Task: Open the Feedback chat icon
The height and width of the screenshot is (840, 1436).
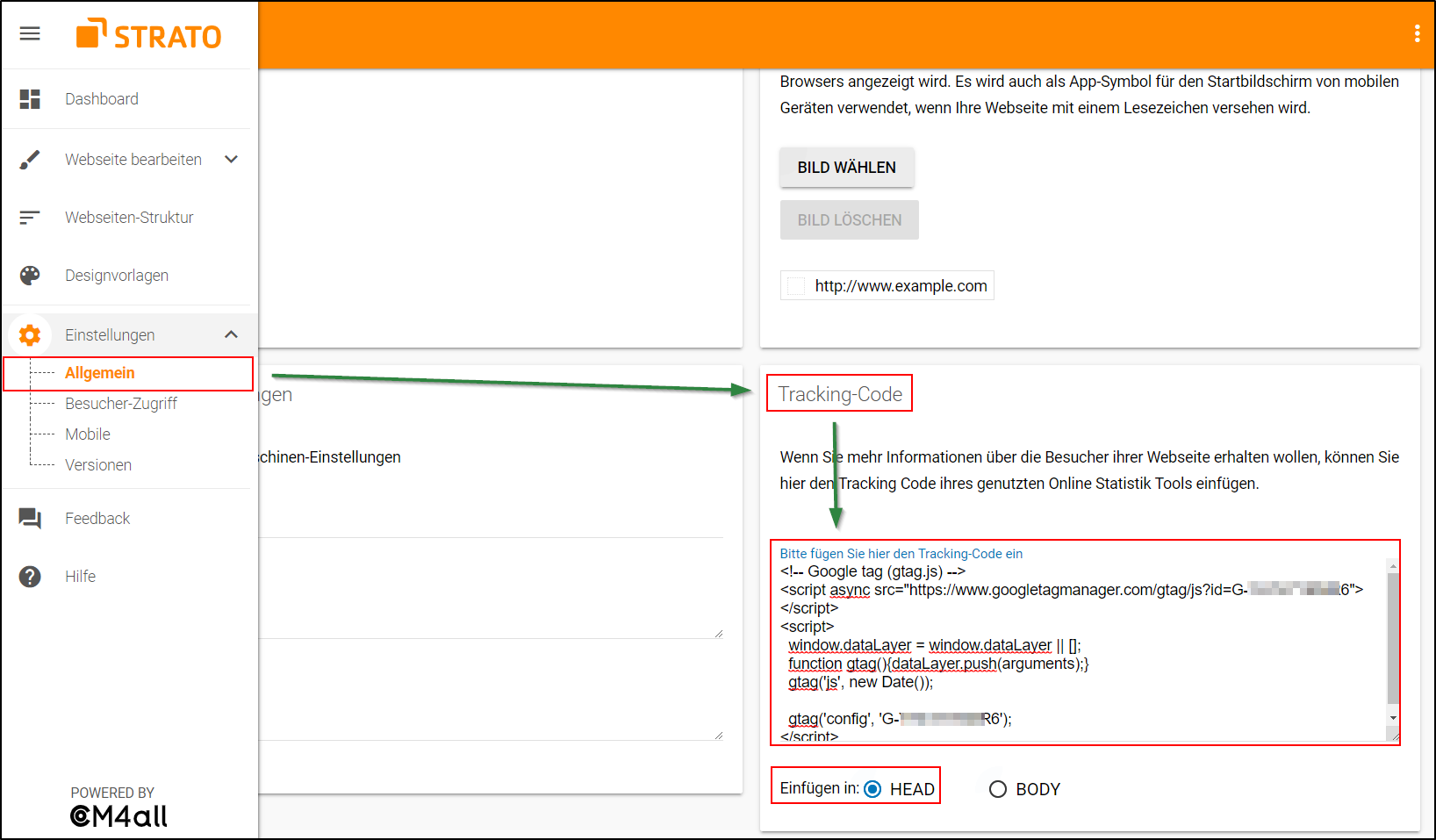Action: point(30,518)
